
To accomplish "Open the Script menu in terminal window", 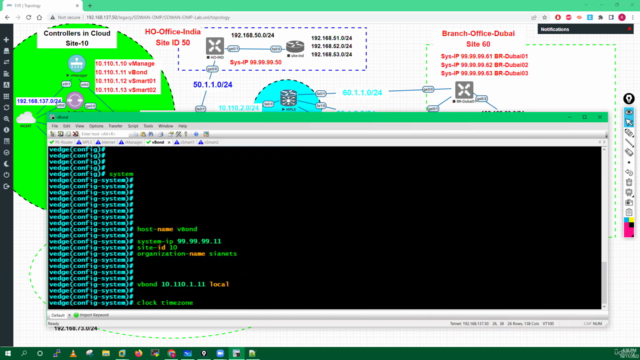I will click(133, 126).
